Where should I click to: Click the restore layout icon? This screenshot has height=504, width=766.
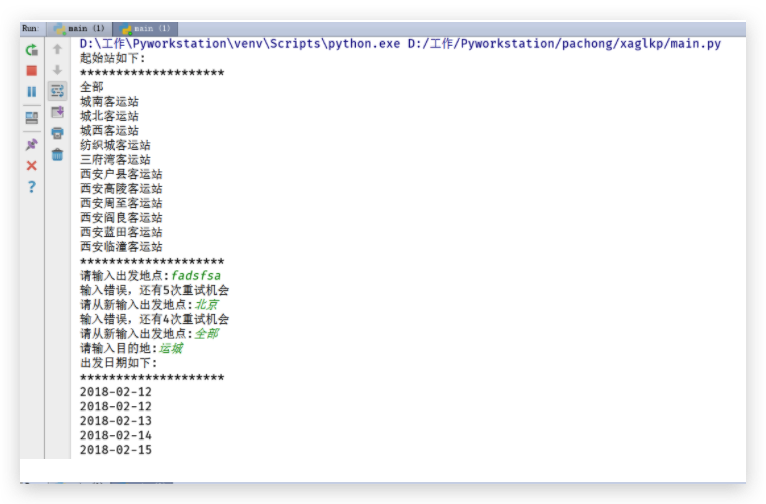tap(32, 118)
